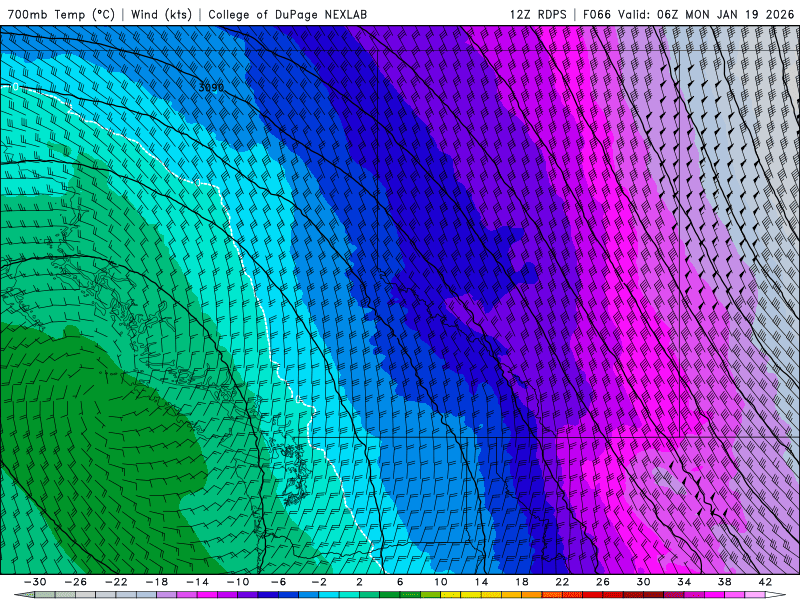Click the '-26' colorbar value
The image size is (800, 600).
(76, 582)
